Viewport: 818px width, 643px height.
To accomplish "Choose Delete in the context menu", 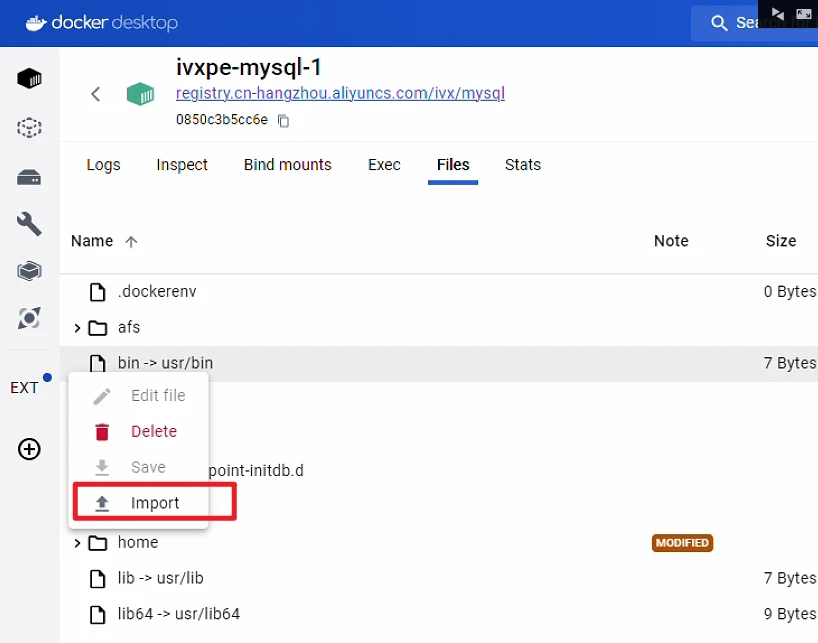I will 139,432.
